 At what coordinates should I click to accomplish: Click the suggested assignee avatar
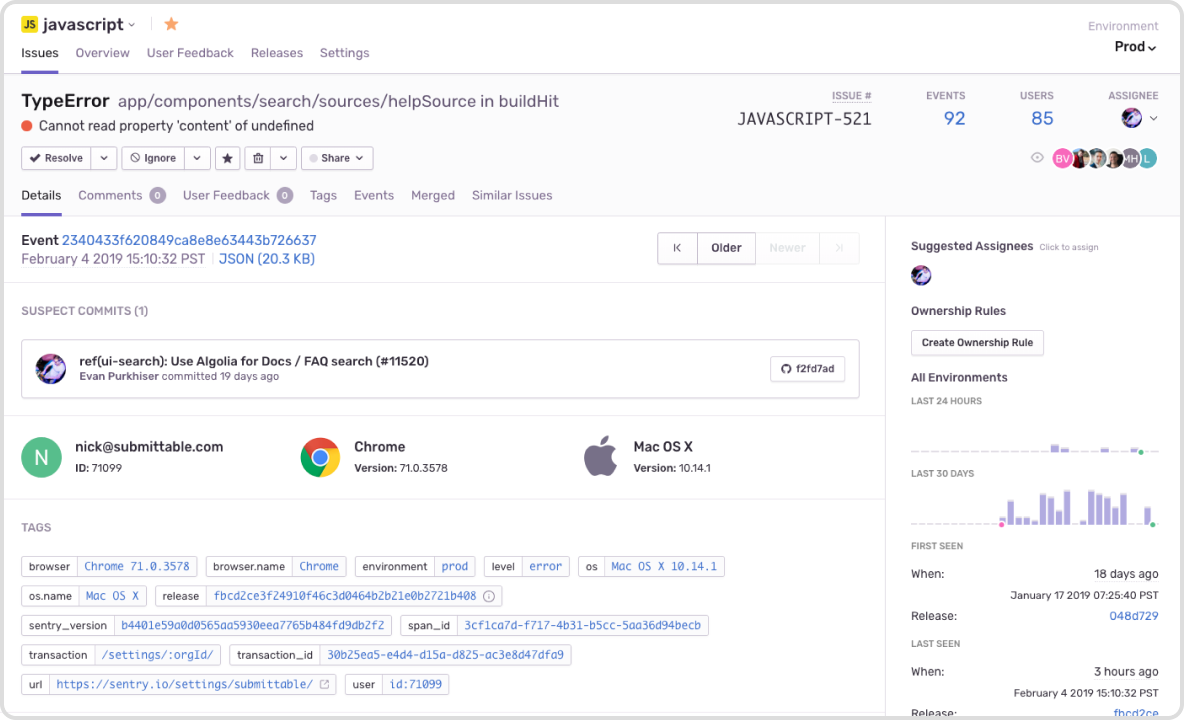click(x=920, y=275)
